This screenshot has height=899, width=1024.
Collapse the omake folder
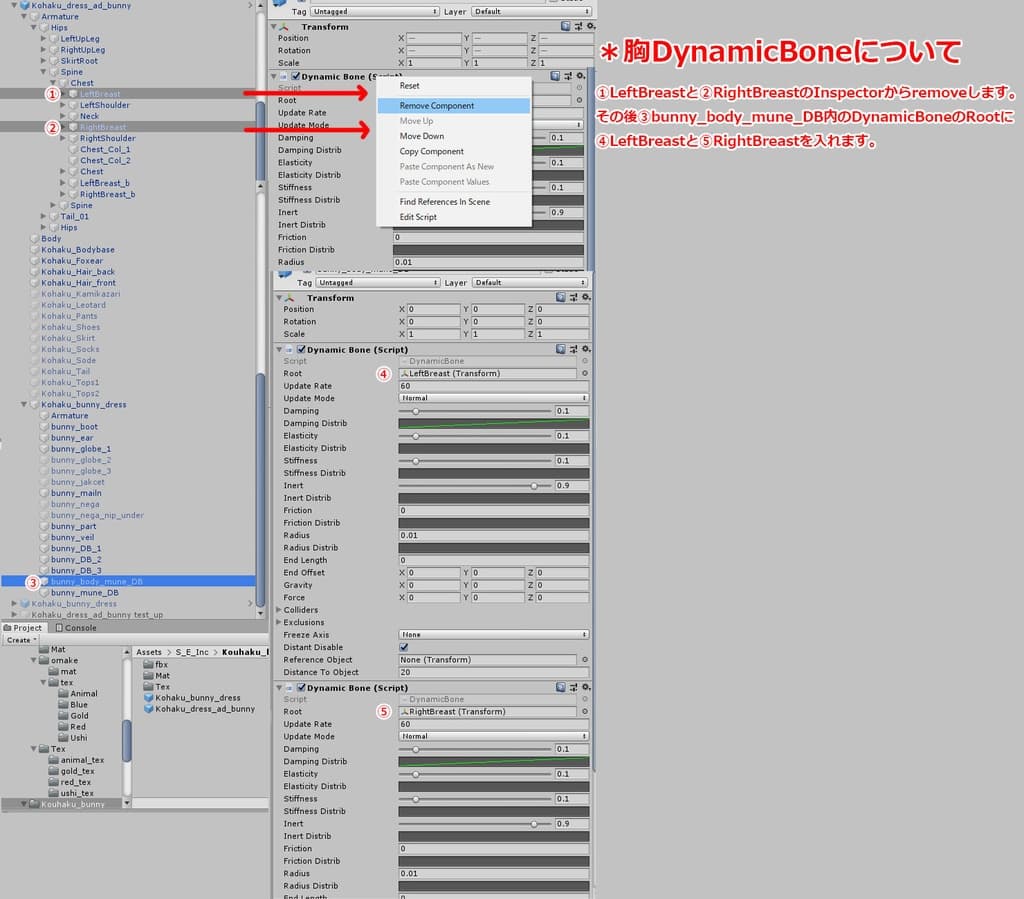33,660
